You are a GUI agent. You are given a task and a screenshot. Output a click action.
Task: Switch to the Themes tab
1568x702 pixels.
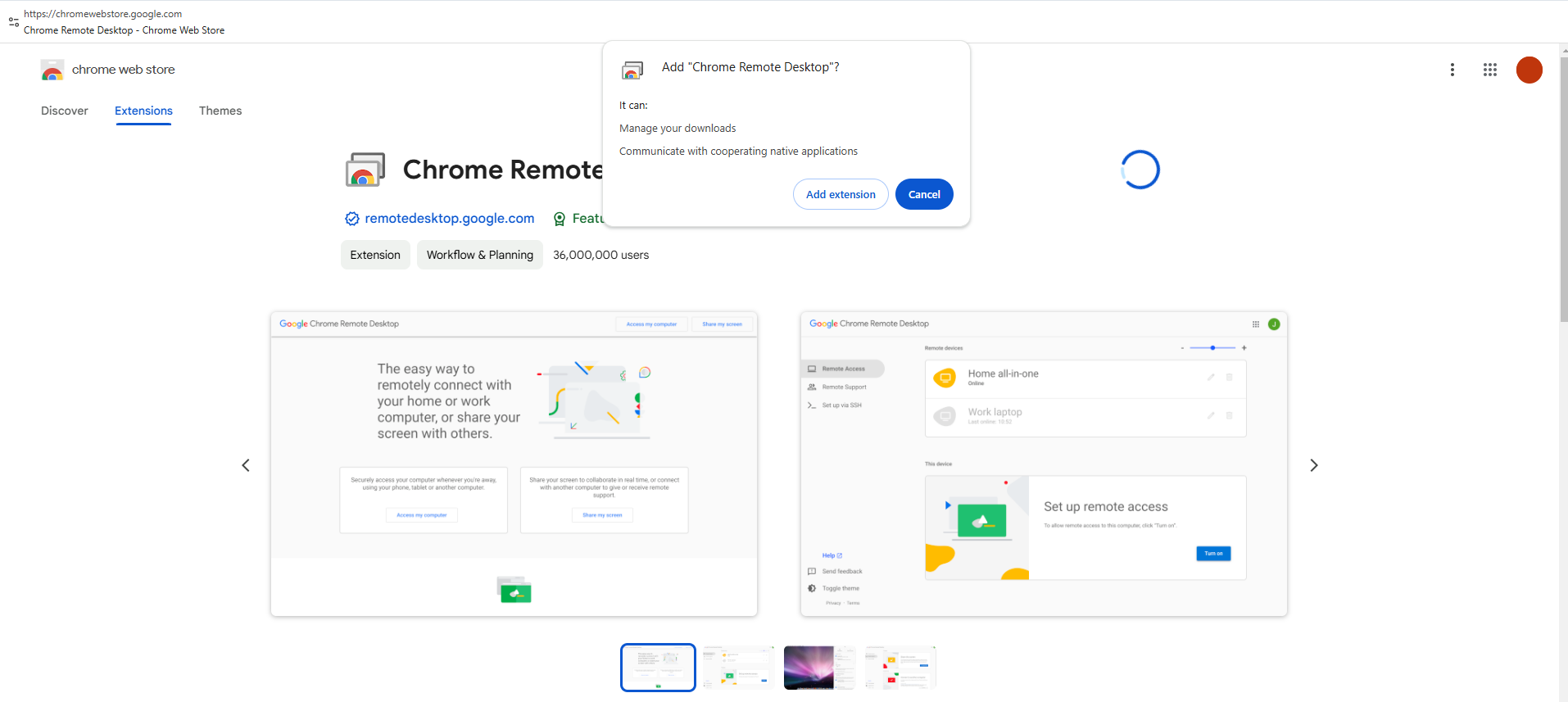[220, 111]
